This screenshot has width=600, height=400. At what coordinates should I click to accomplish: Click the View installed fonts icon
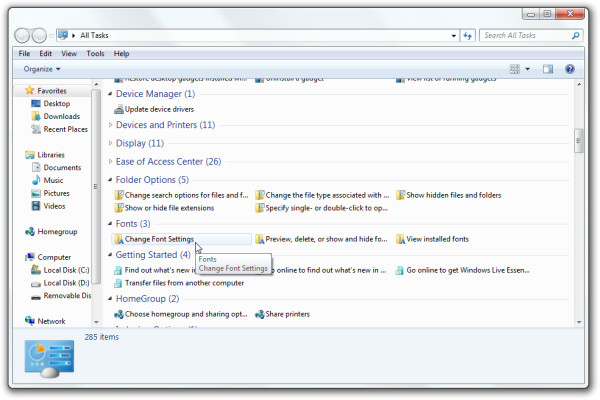(400, 239)
